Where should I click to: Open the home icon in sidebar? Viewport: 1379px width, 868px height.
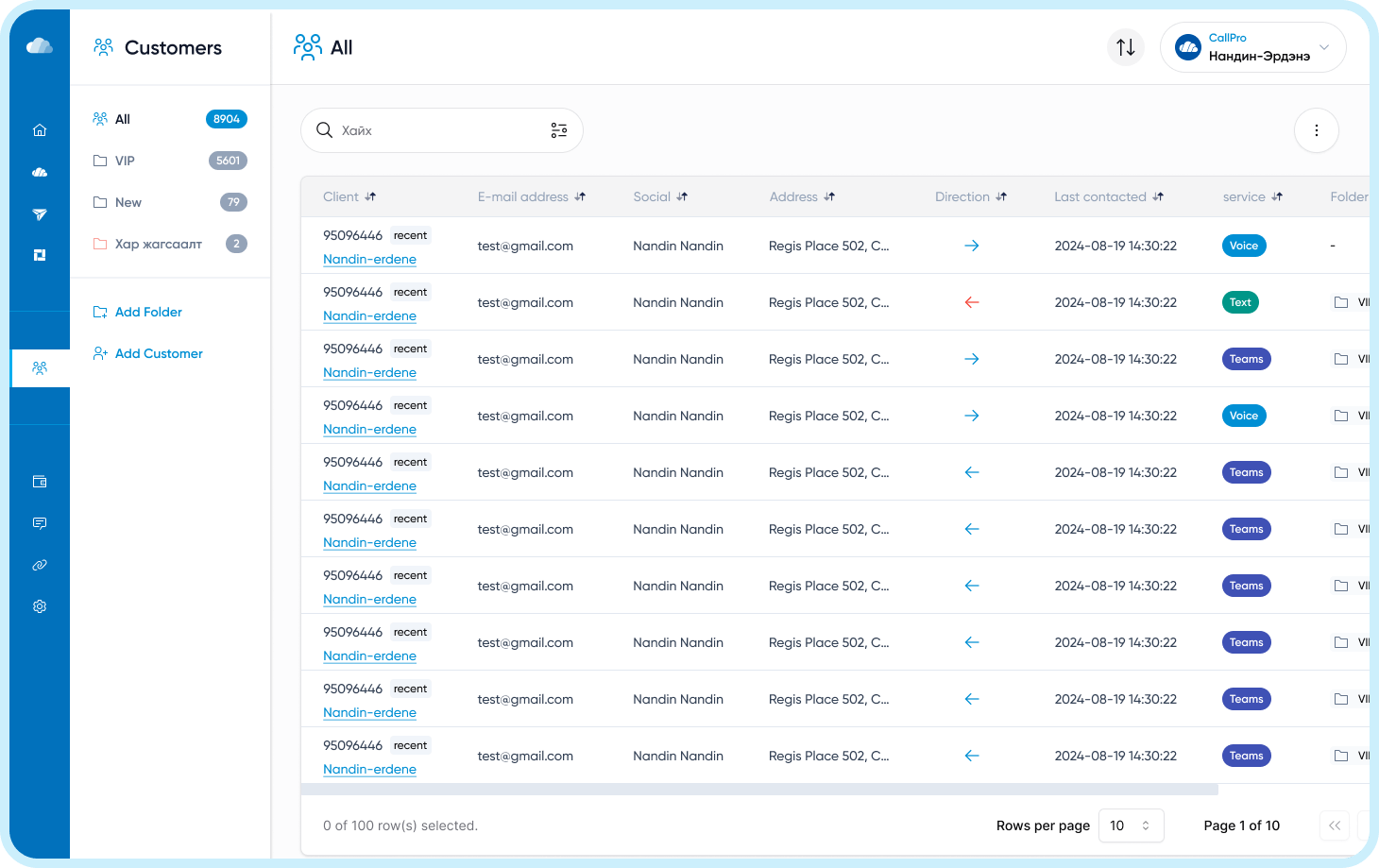pos(40,130)
